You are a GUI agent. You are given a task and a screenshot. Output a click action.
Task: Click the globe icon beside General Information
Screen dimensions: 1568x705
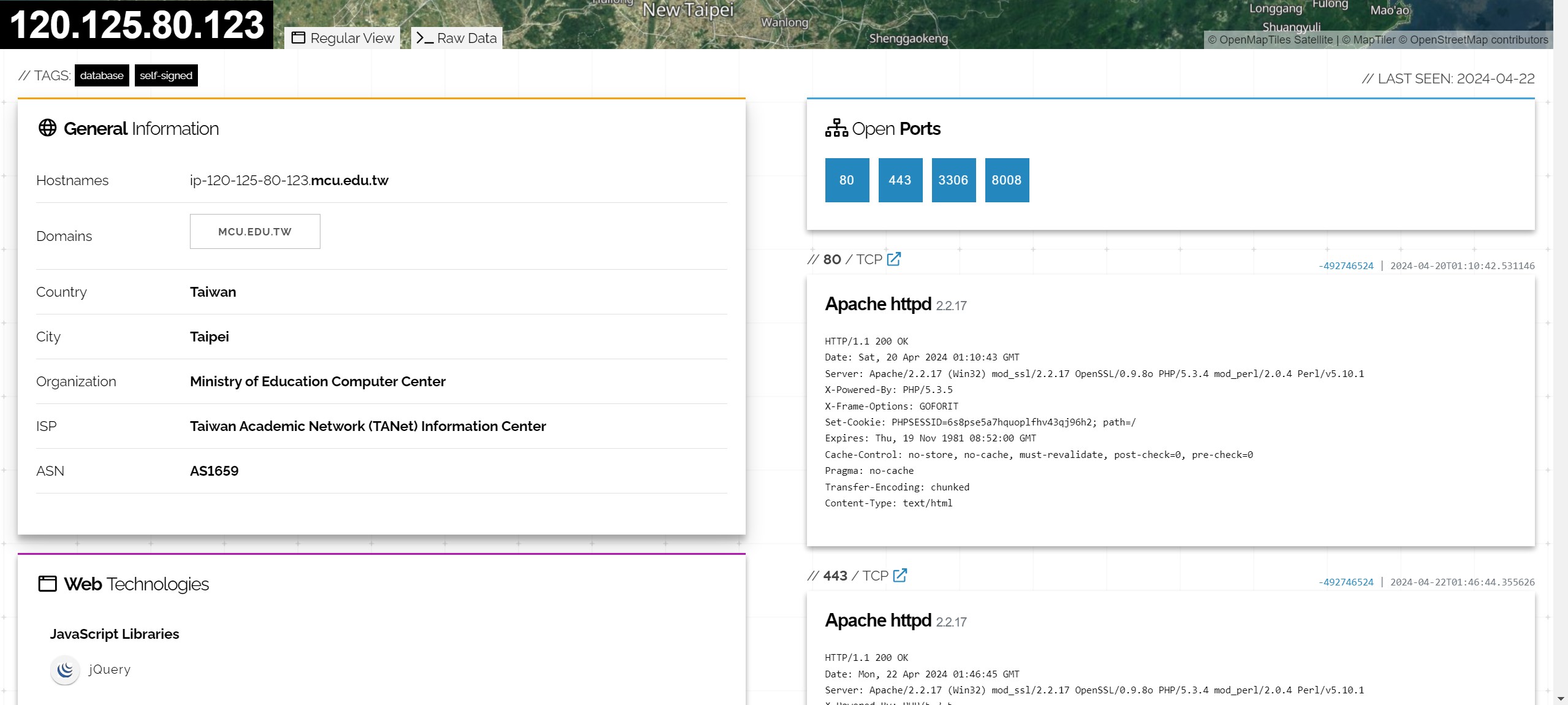click(47, 128)
